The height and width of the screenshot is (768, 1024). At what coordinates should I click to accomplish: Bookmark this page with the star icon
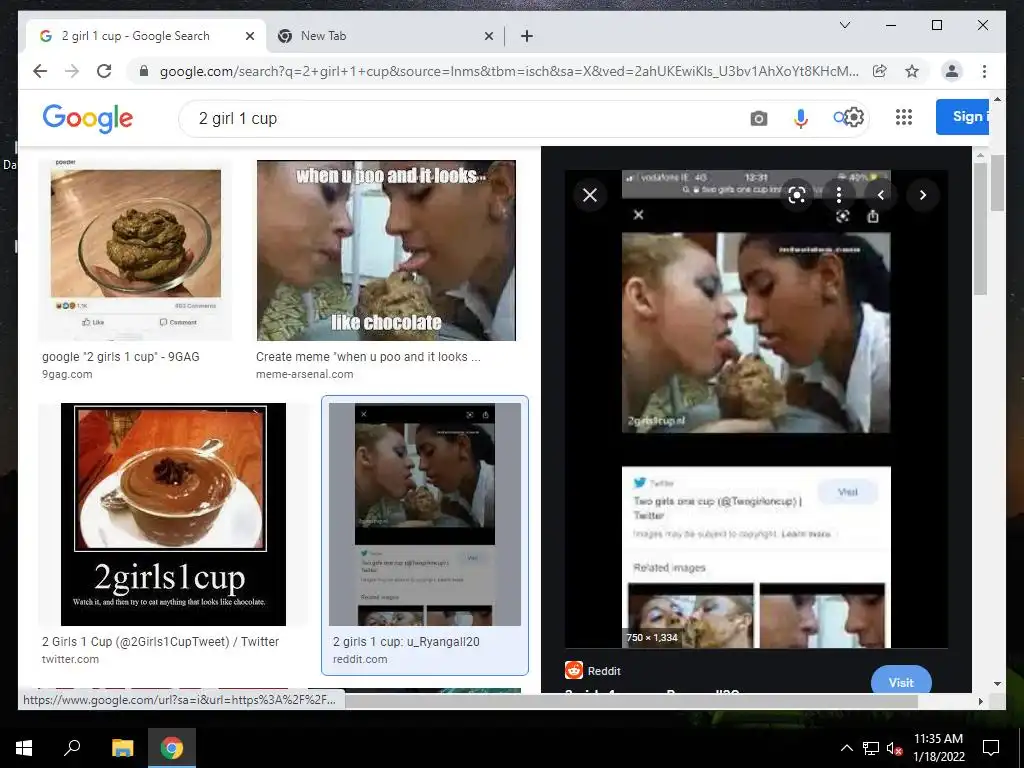(x=912, y=71)
